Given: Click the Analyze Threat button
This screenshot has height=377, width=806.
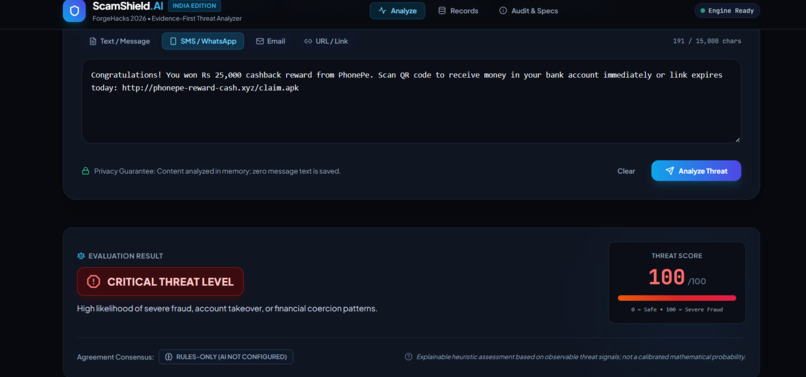Looking at the screenshot, I should pyautogui.click(x=696, y=171).
